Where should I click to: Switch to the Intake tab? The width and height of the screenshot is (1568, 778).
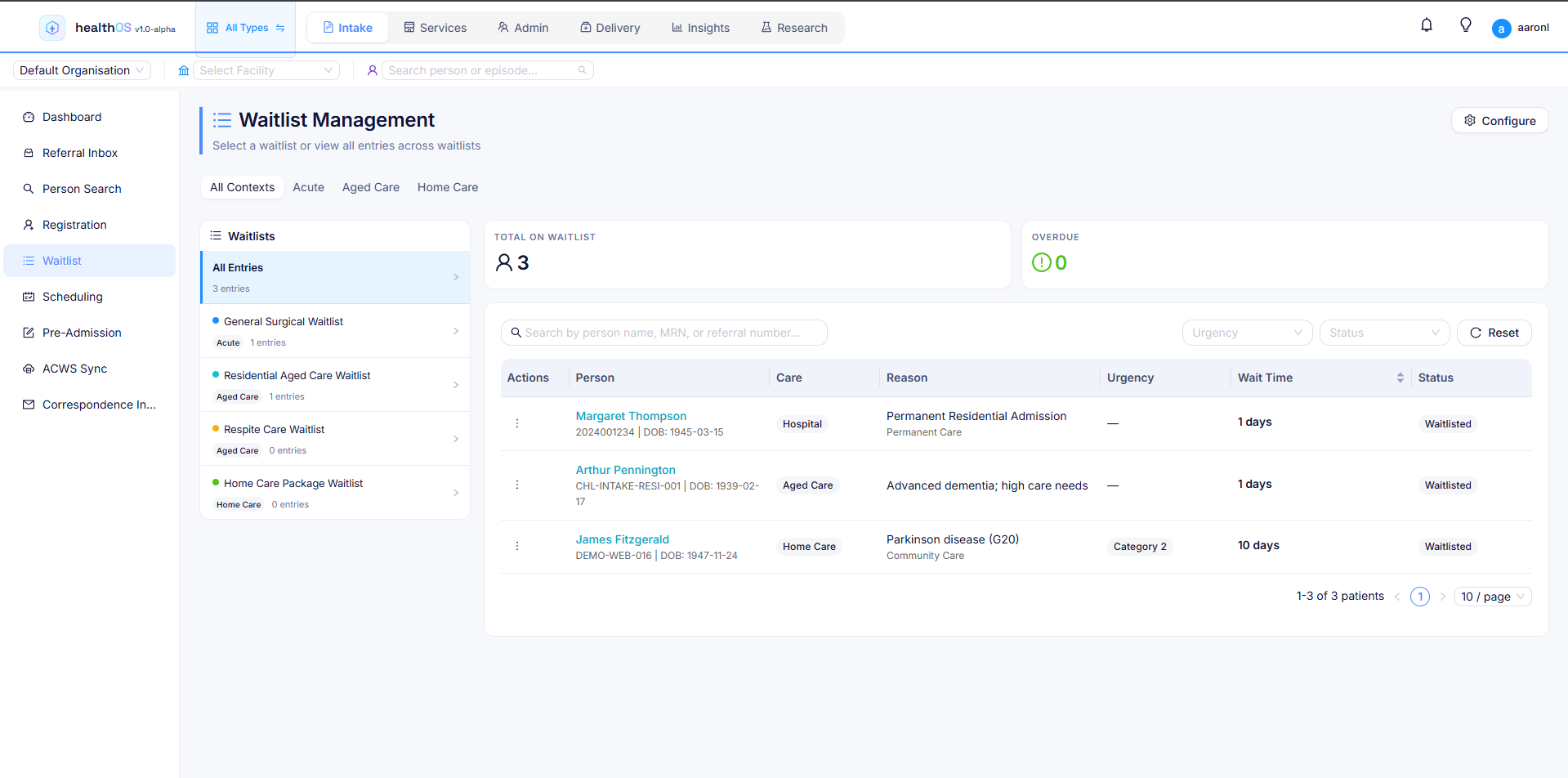pyautogui.click(x=348, y=28)
